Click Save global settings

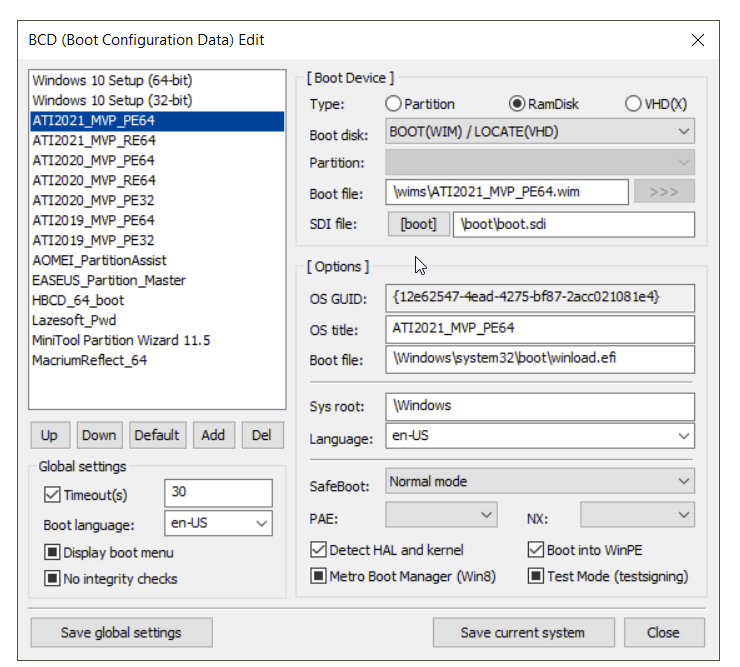[121, 633]
